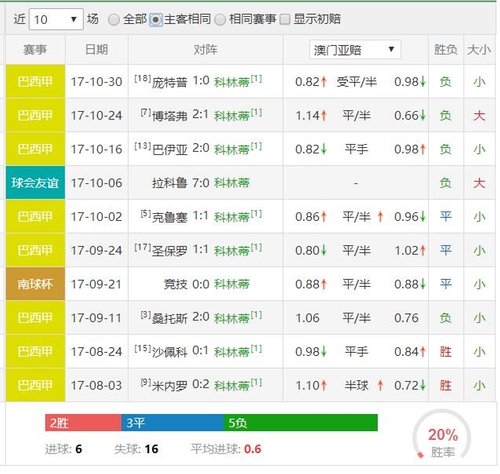This screenshot has width=500, height=474.
Task: Click score 1:0 of 庞特普 match
Action: (x=201, y=81)
